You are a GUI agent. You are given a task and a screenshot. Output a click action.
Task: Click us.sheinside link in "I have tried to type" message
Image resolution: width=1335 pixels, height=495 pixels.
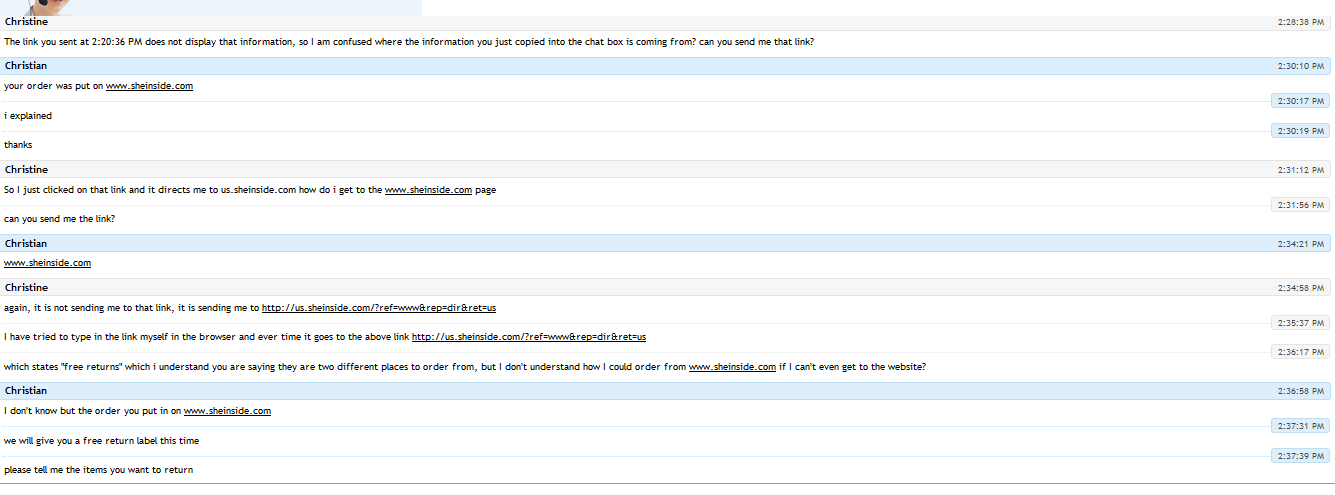[529, 337]
